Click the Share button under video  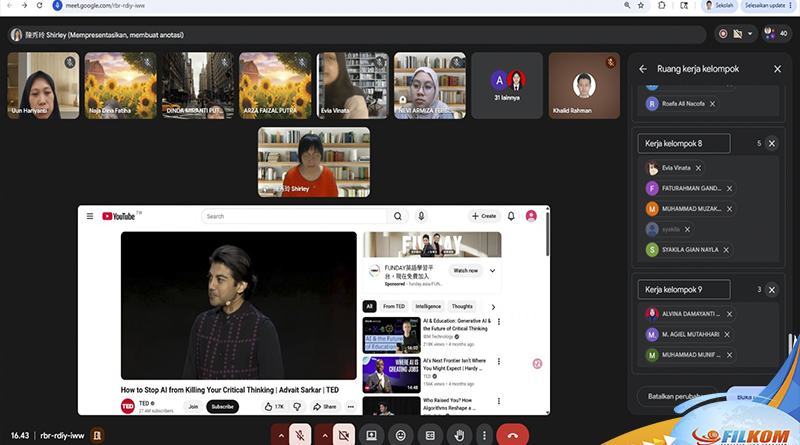(x=325, y=407)
